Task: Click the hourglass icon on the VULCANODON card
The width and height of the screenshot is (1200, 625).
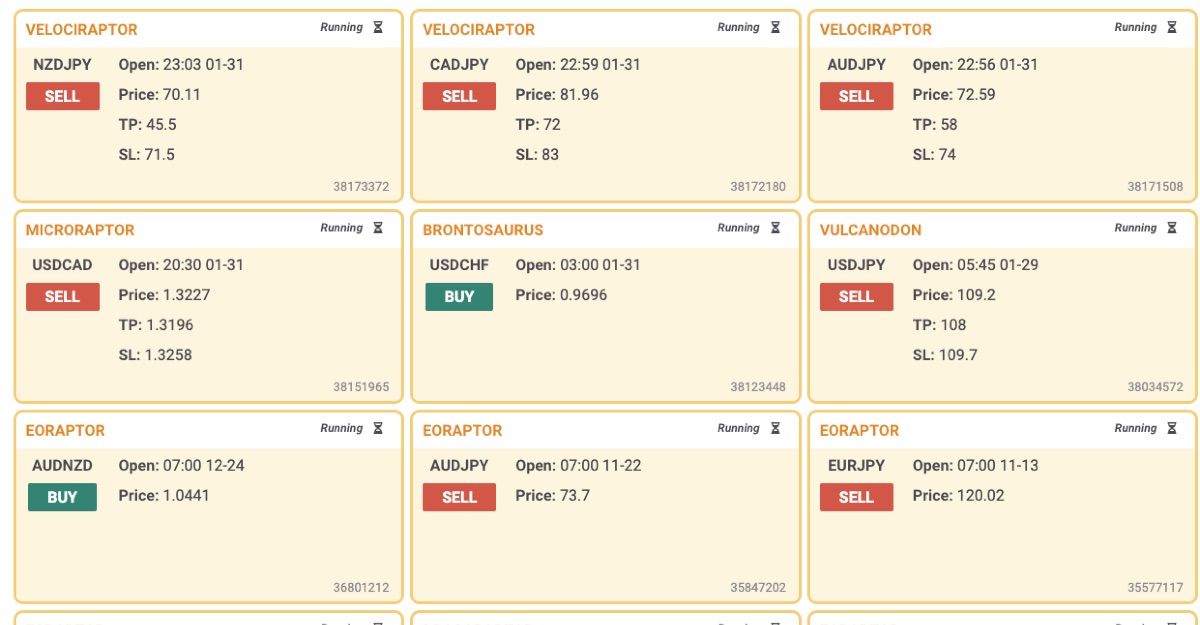Action: pyautogui.click(x=1171, y=228)
